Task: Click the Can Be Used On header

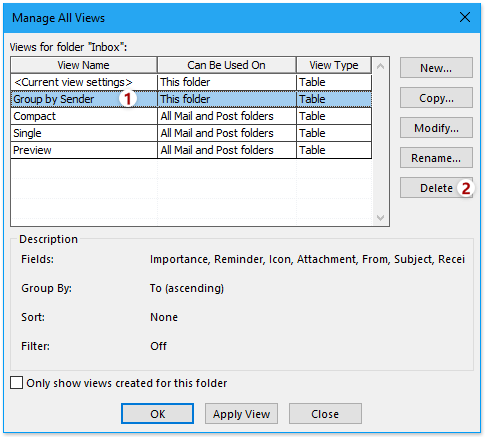Action: point(227,65)
